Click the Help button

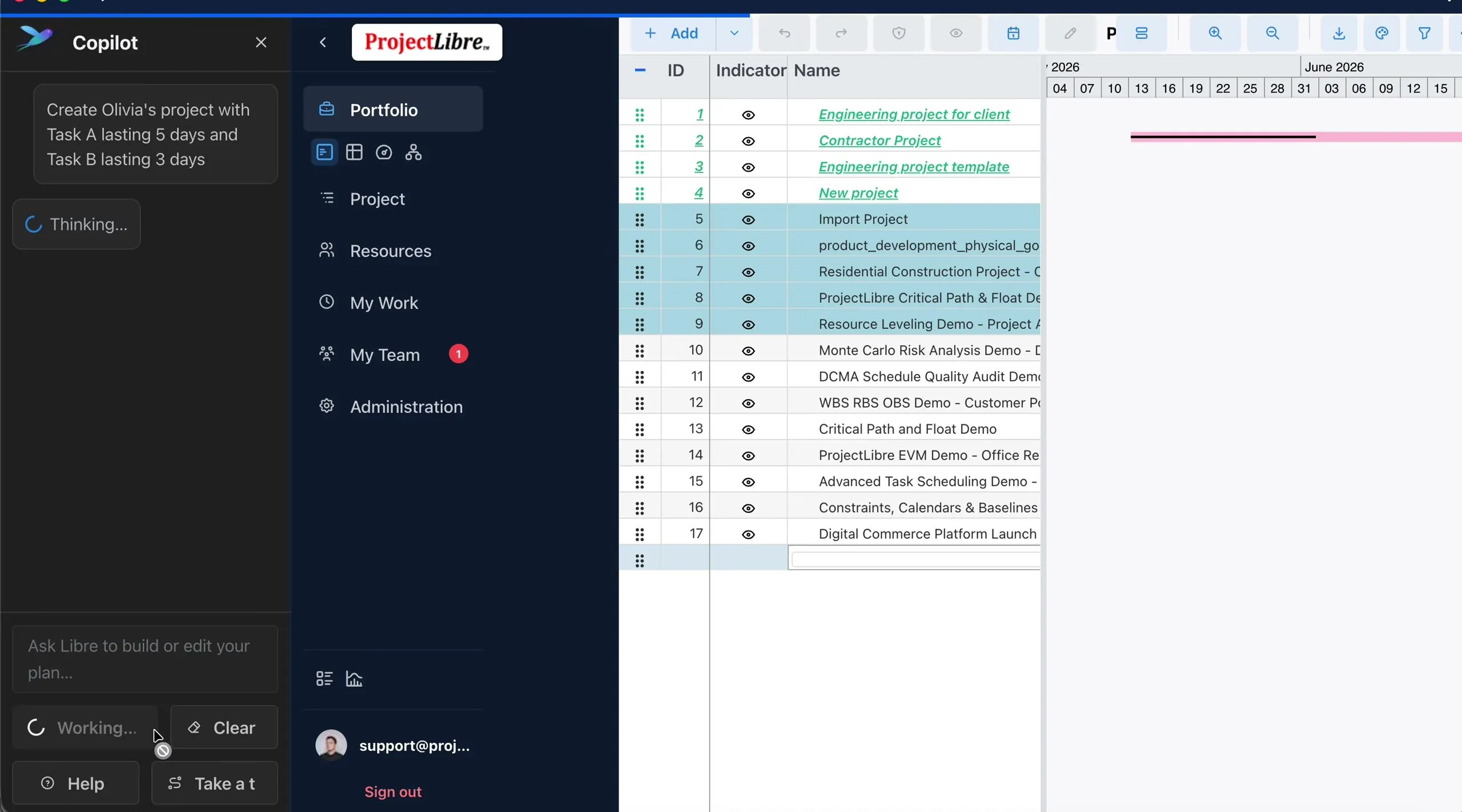pos(75,783)
